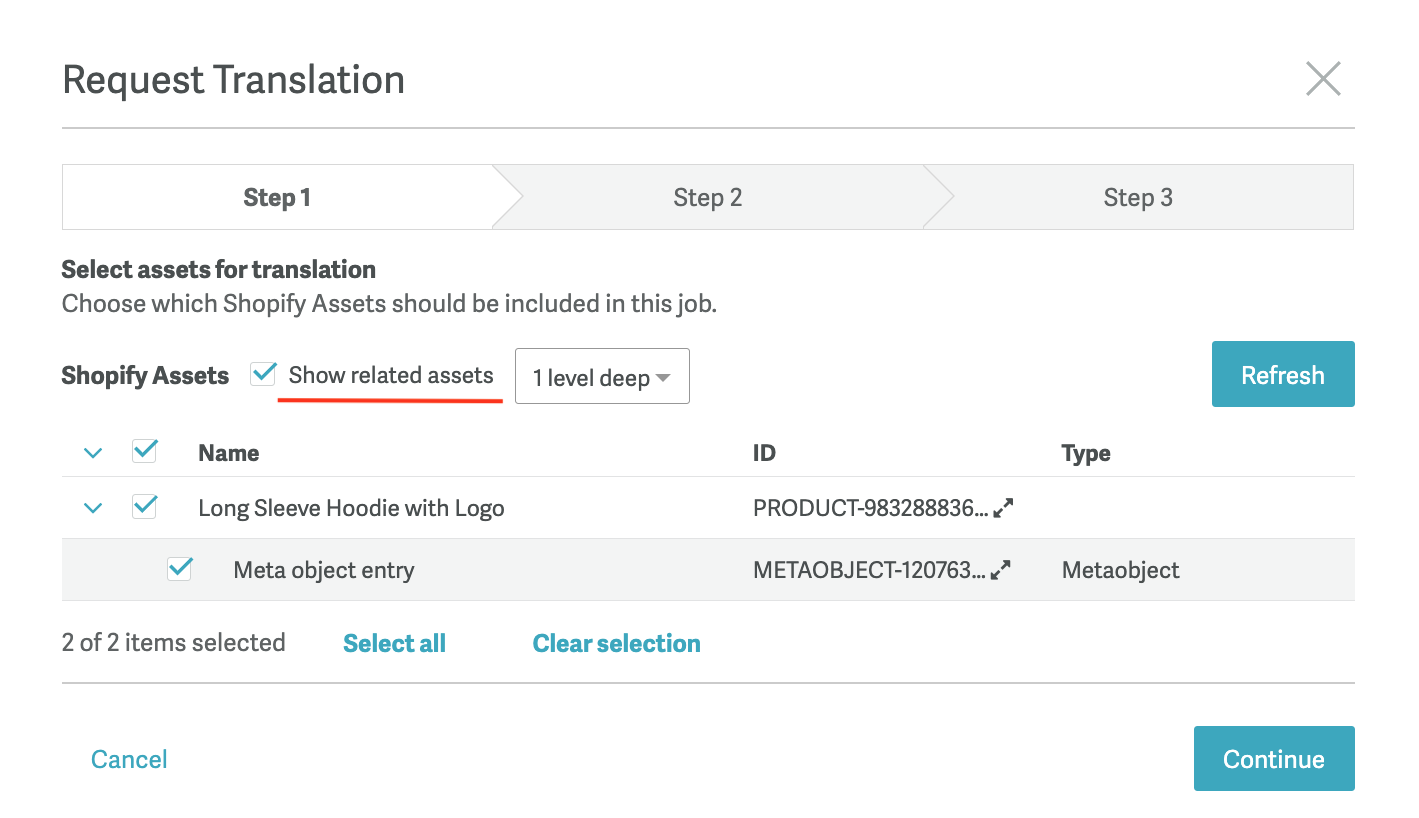This screenshot has width=1419, height=818.
Task: Click the ID column header
Action: 764,453
